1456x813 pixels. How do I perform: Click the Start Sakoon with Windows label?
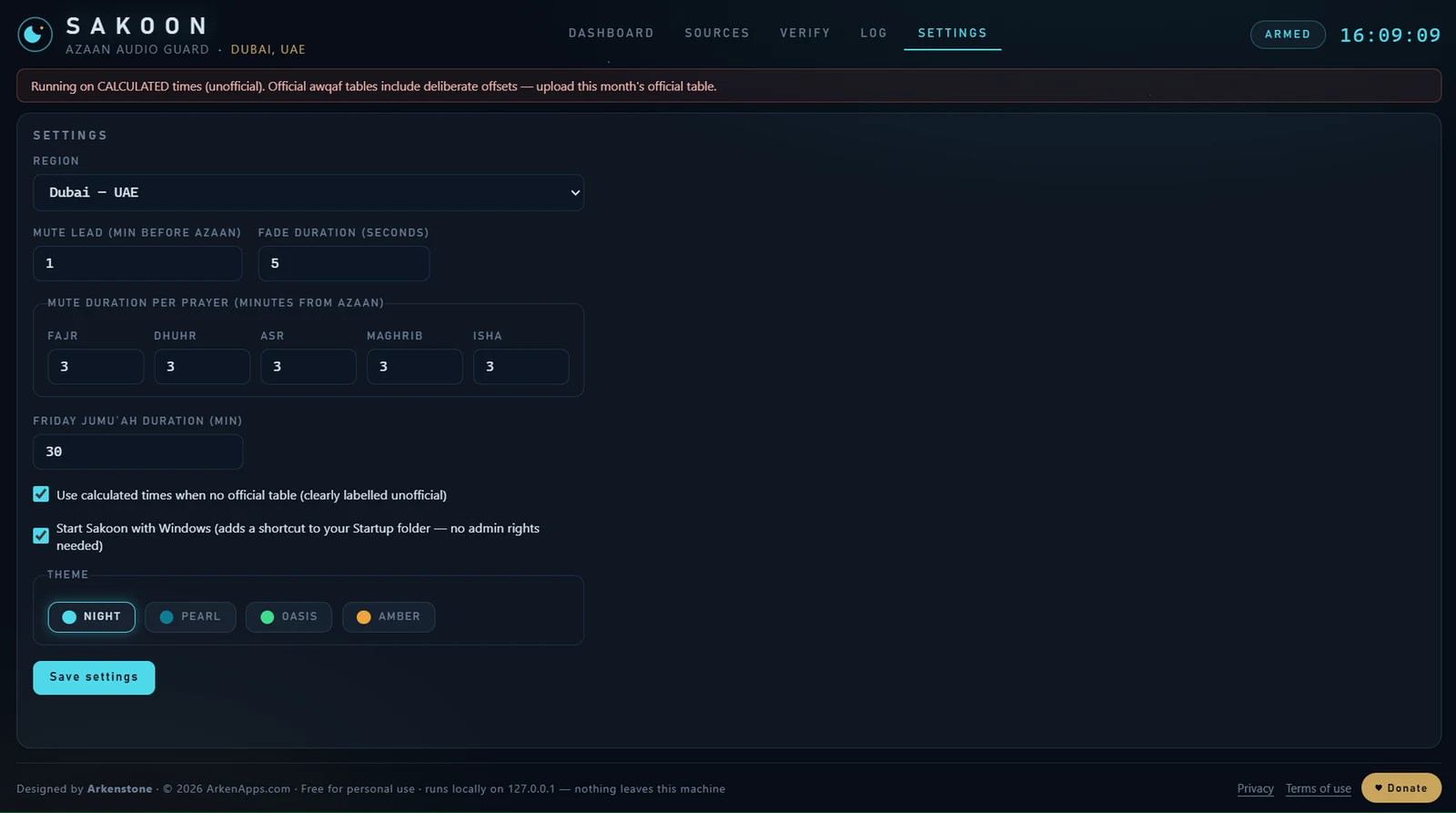point(298,536)
